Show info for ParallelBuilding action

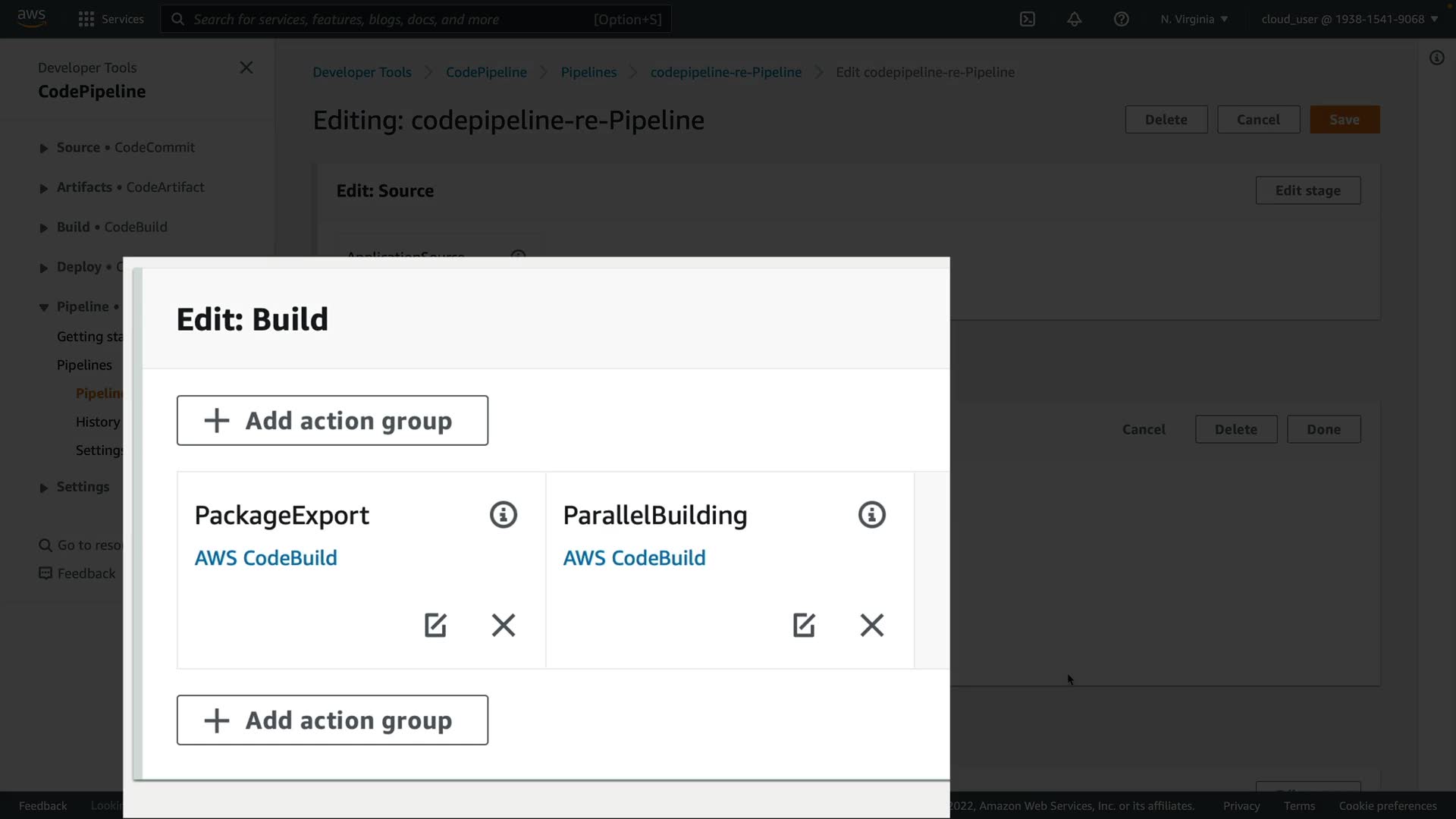point(872,515)
